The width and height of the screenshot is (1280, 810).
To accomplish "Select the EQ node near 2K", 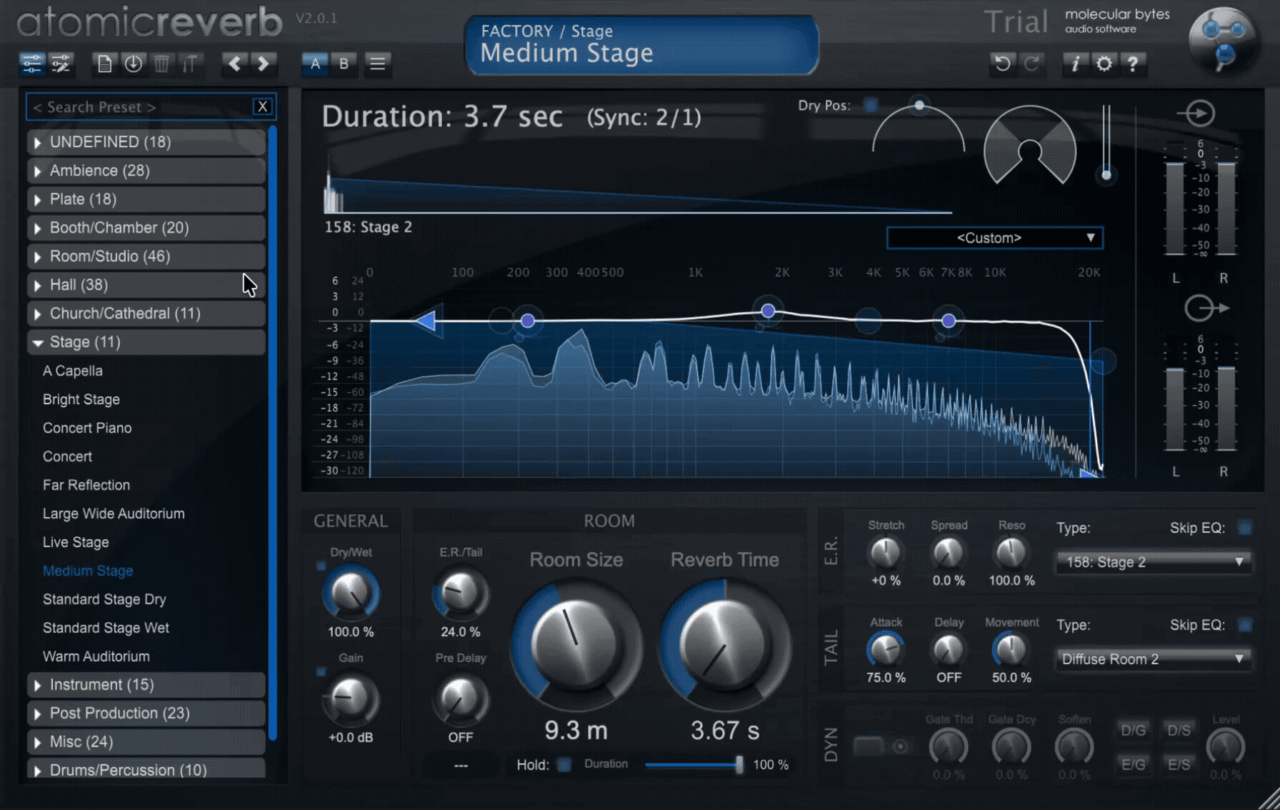I will (x=768, y=311).
